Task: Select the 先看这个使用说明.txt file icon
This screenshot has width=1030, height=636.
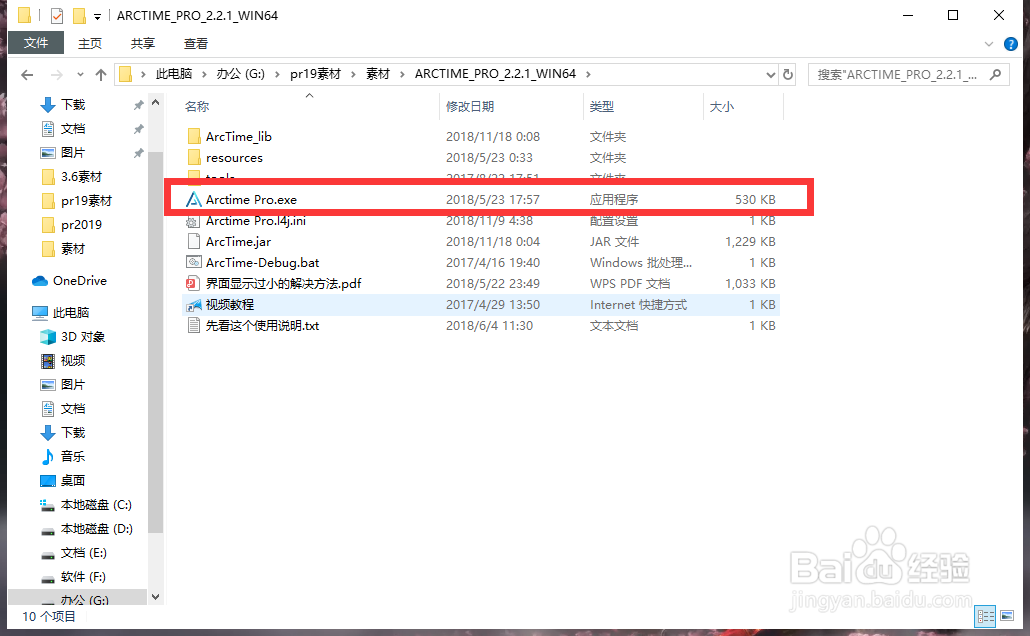Action: pos(194,326)
